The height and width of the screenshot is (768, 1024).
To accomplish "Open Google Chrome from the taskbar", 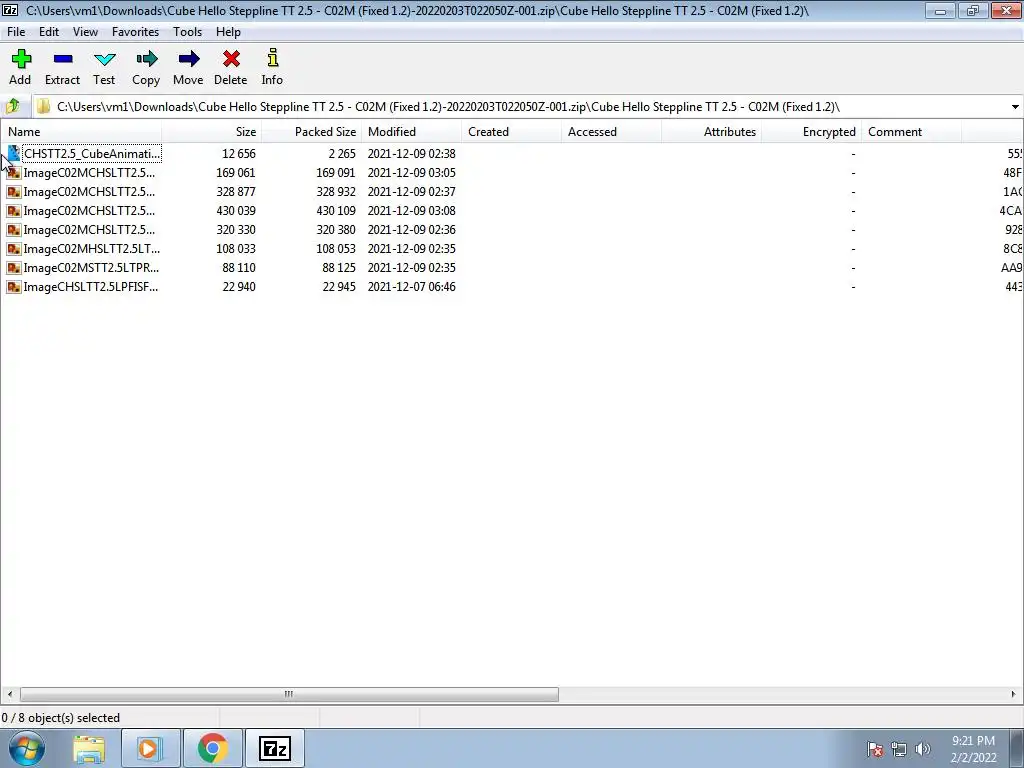I will (212, 748).
